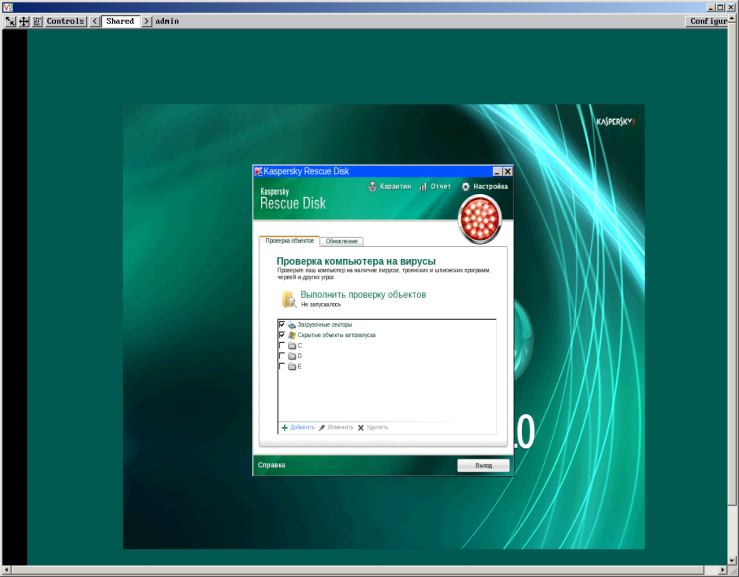
Task: Click the D: drive folder icon
Action: pos(292,356)
